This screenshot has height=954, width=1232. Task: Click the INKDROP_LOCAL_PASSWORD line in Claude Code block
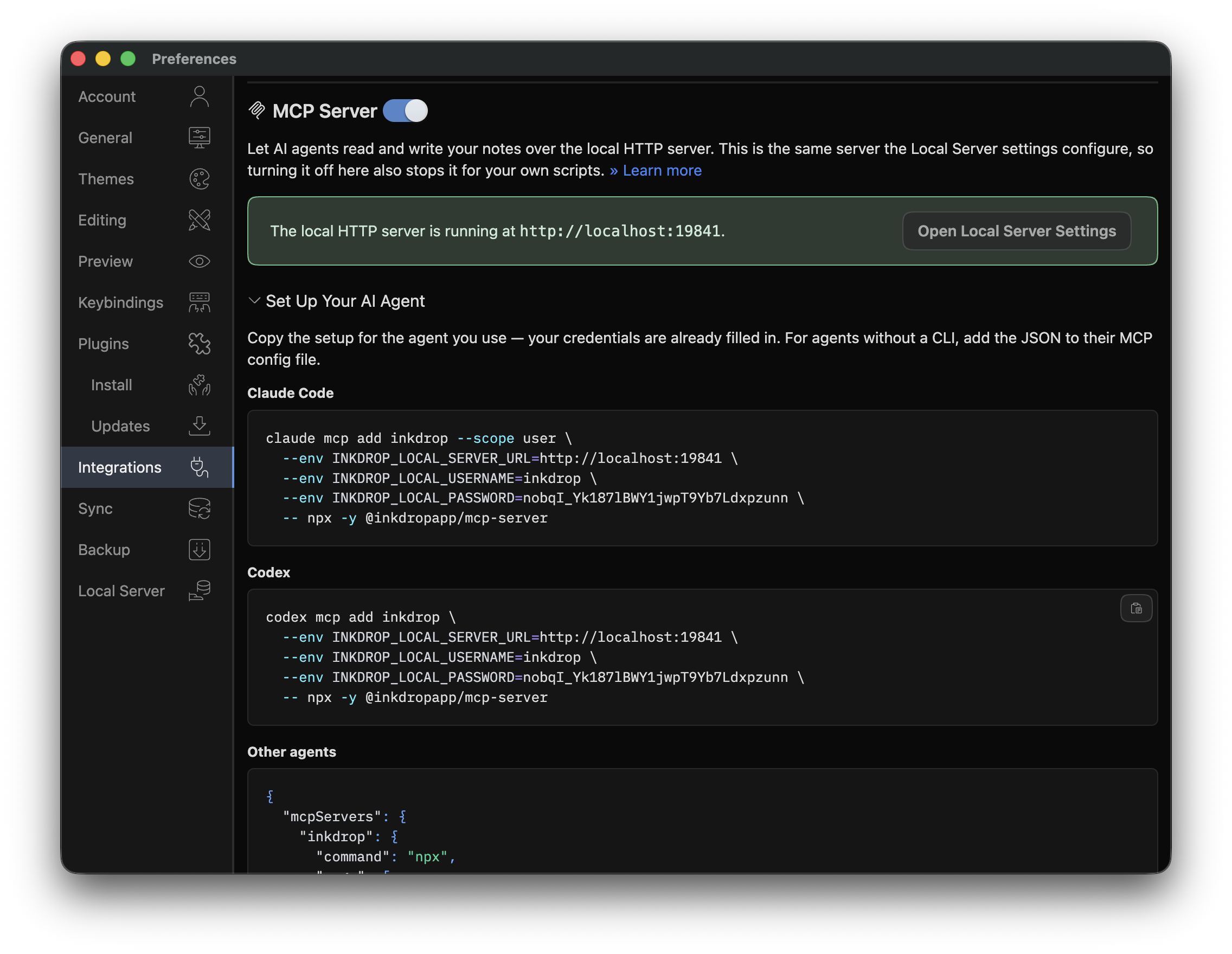click(543, 498)
